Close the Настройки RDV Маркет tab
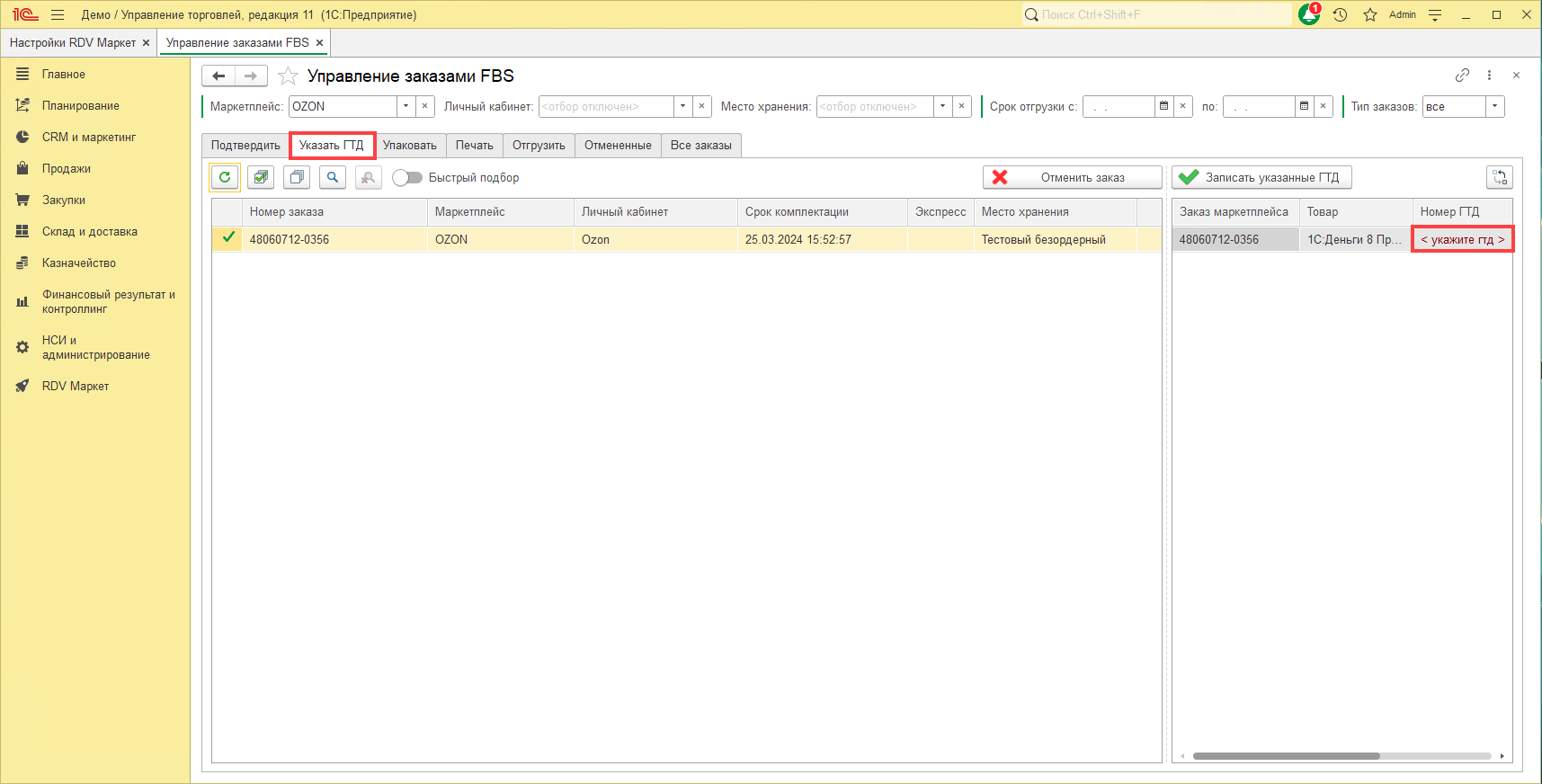 (147, 43)
